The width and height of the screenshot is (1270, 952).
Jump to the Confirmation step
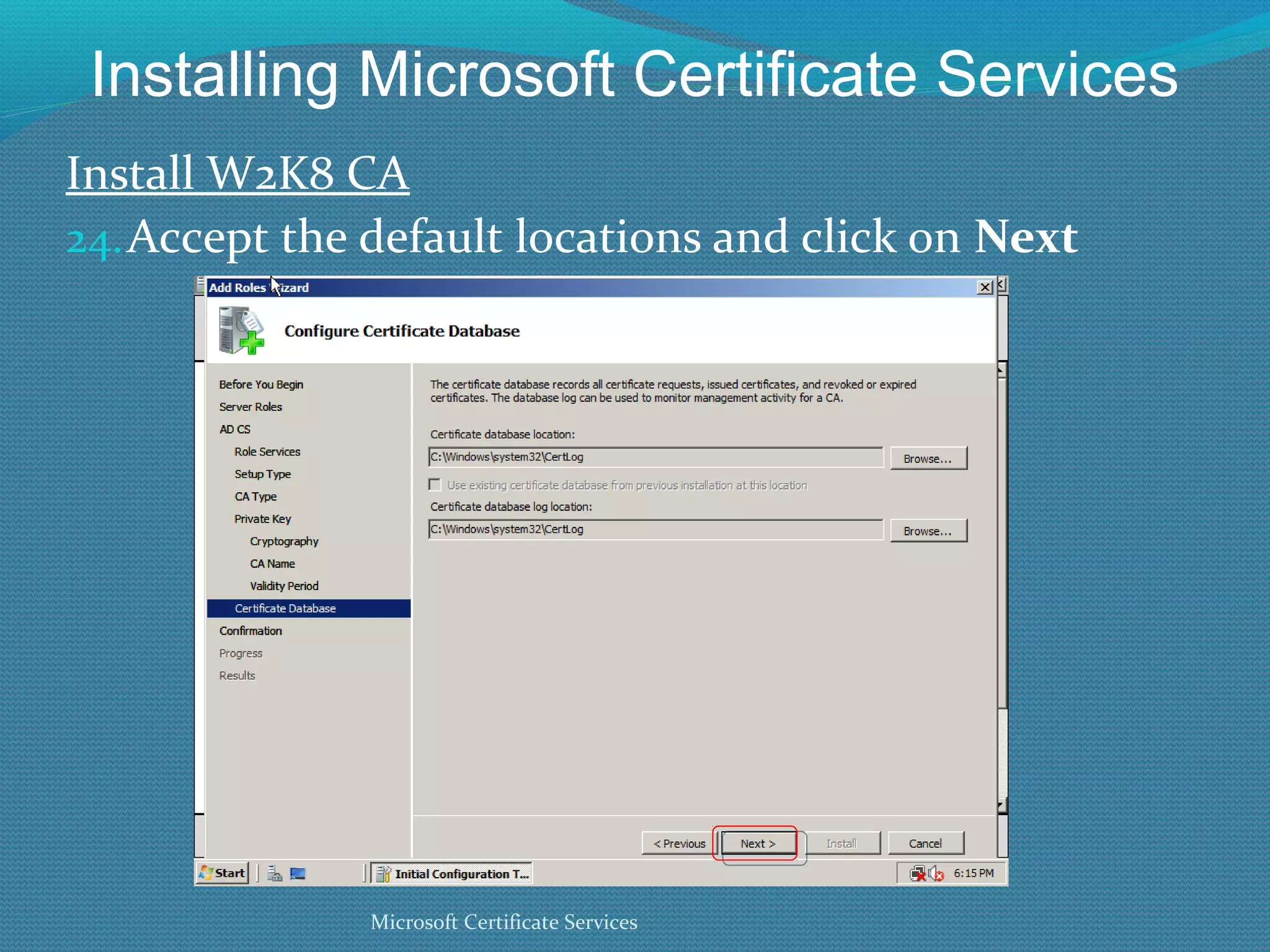(x=251, y=631)
